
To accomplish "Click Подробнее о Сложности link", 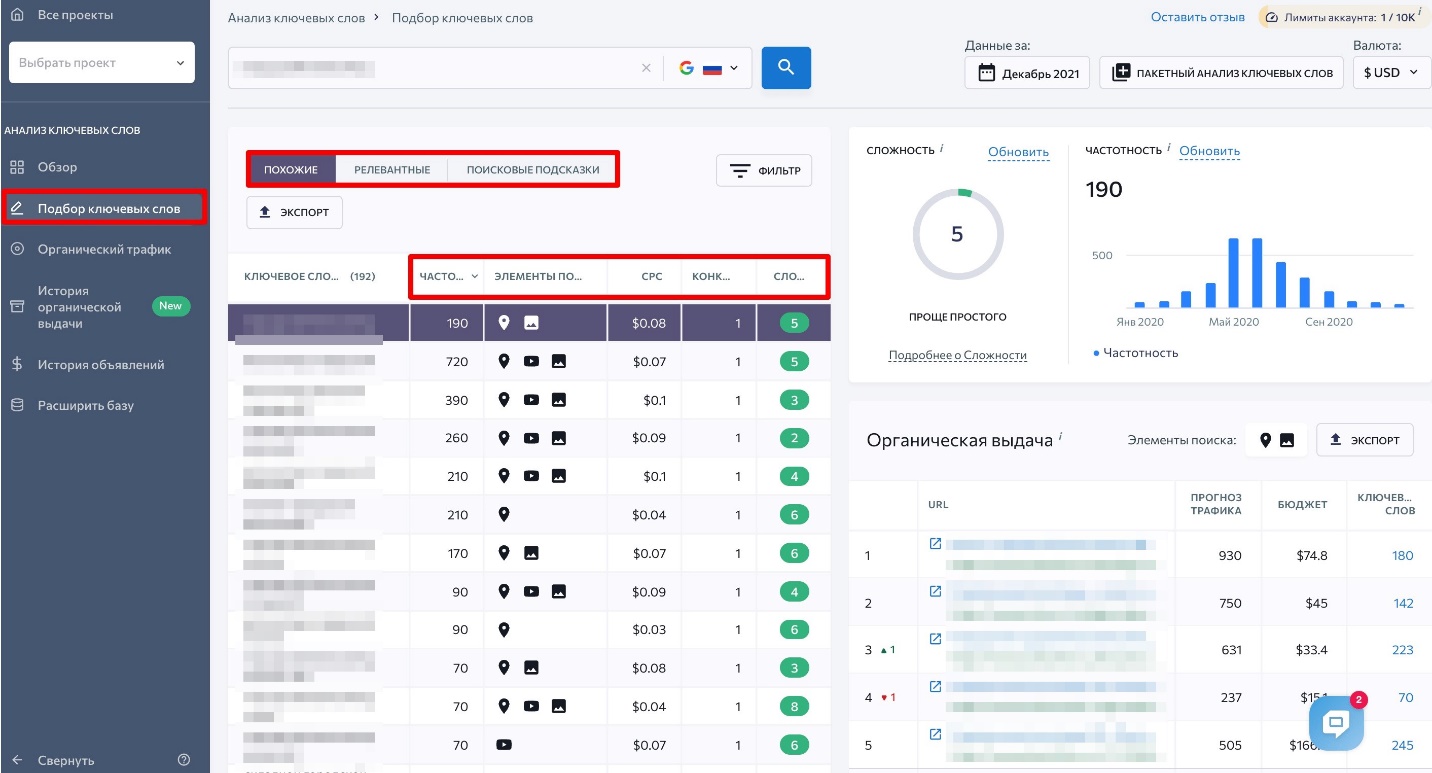I will point(957,355).
